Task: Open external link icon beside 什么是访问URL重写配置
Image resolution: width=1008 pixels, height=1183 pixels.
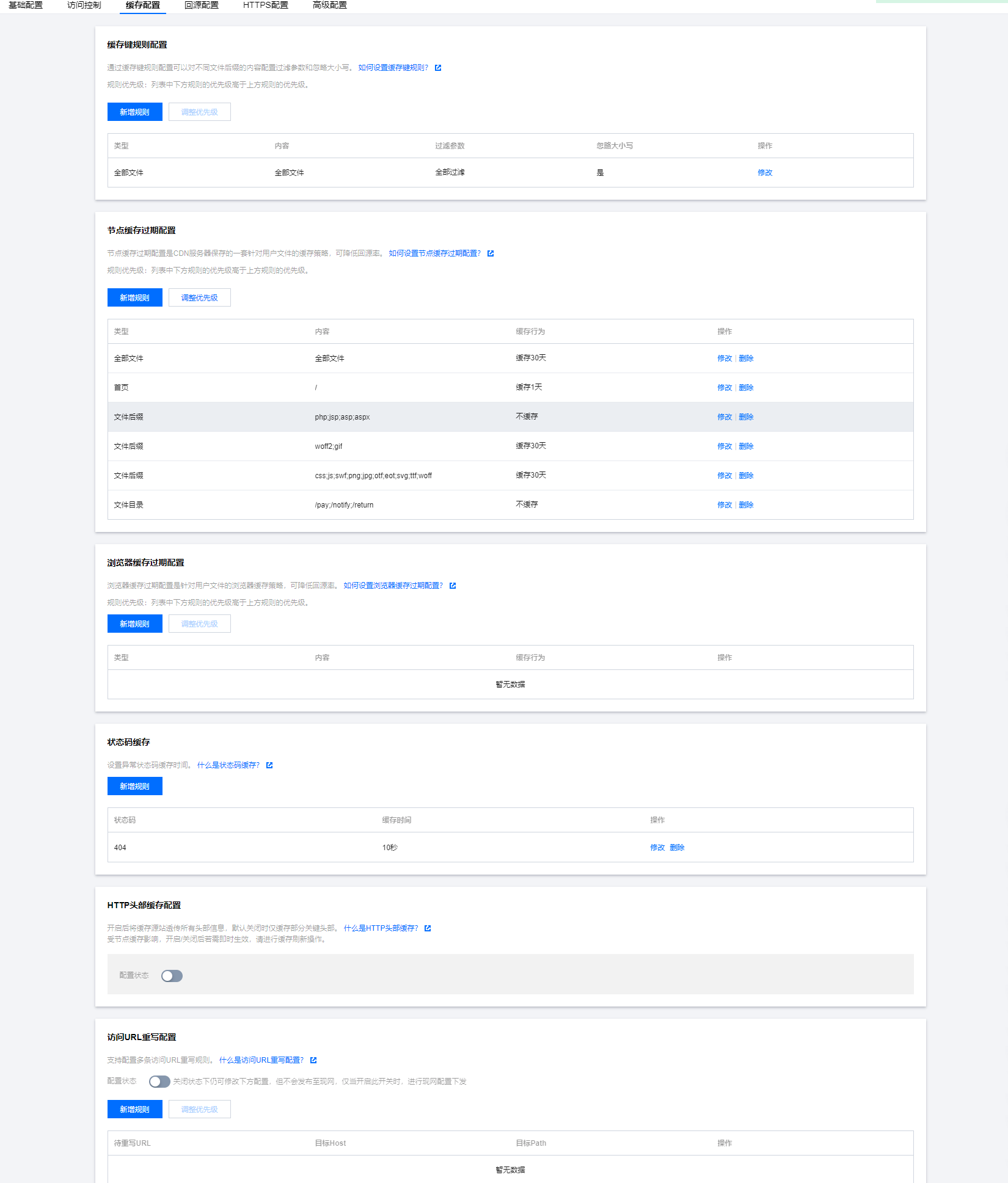Action: (x=313, y=1060)
